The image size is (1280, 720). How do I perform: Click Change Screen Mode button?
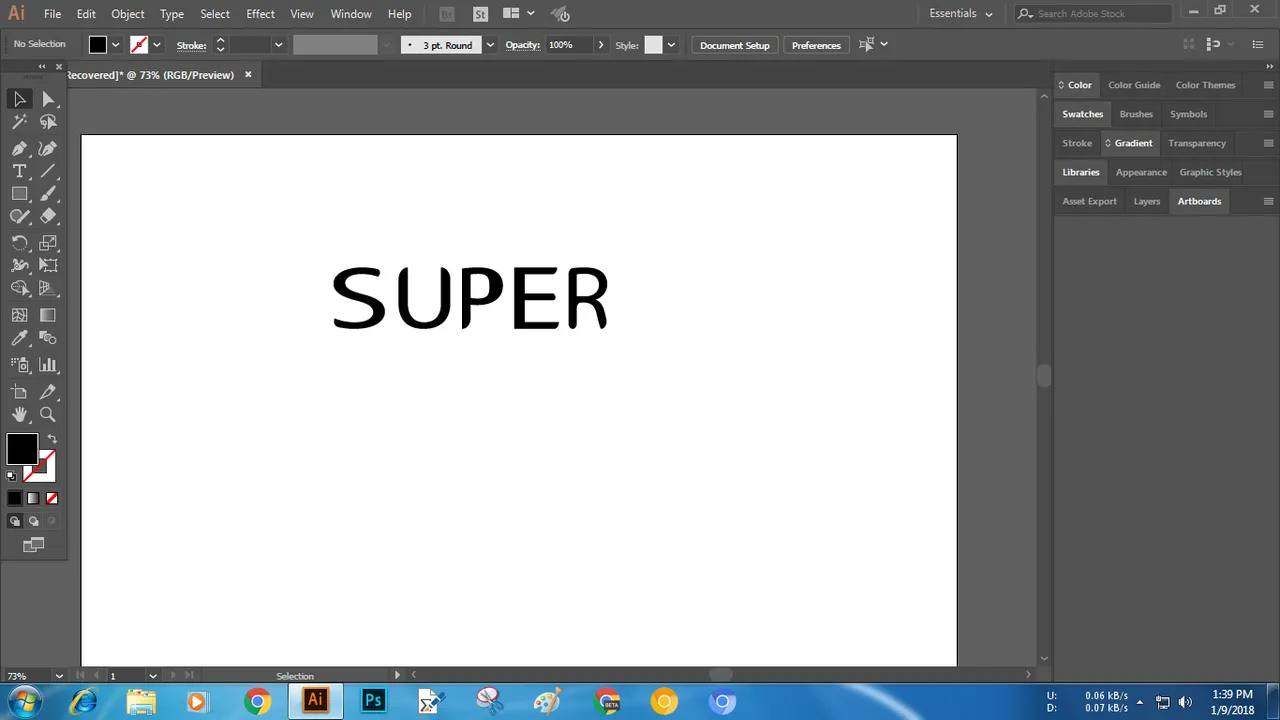click(x=34, y=545)
